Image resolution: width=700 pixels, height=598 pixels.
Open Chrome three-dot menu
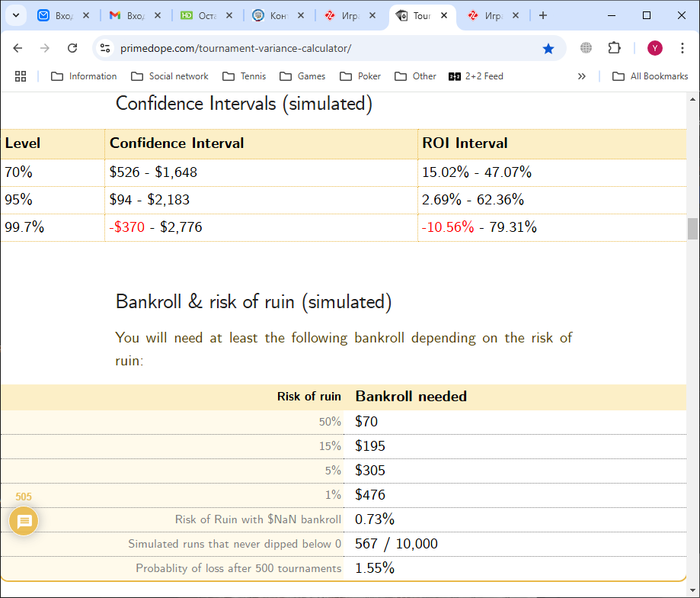[x=682, y=48]
